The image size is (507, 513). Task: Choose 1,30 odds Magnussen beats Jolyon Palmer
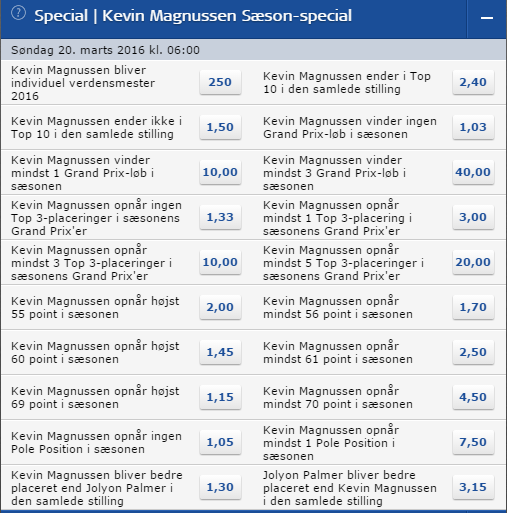point(220,487)
